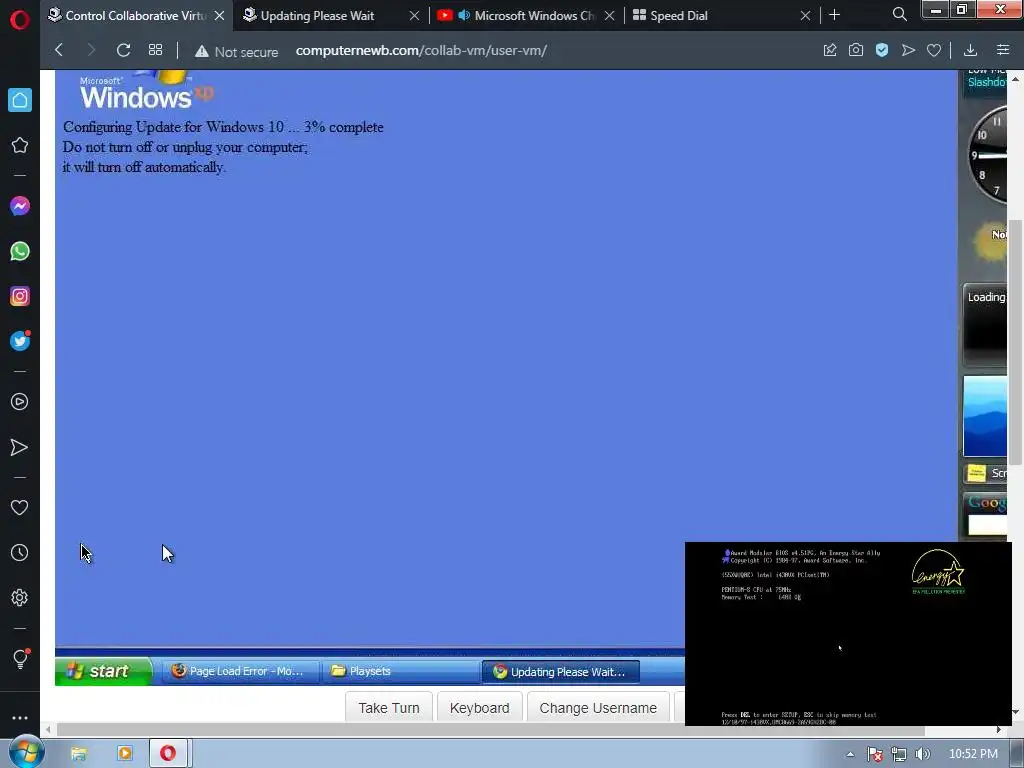1024x768 pixels.
Task: Open Instagram in the Opera sidebar
Action: [20, 296]
